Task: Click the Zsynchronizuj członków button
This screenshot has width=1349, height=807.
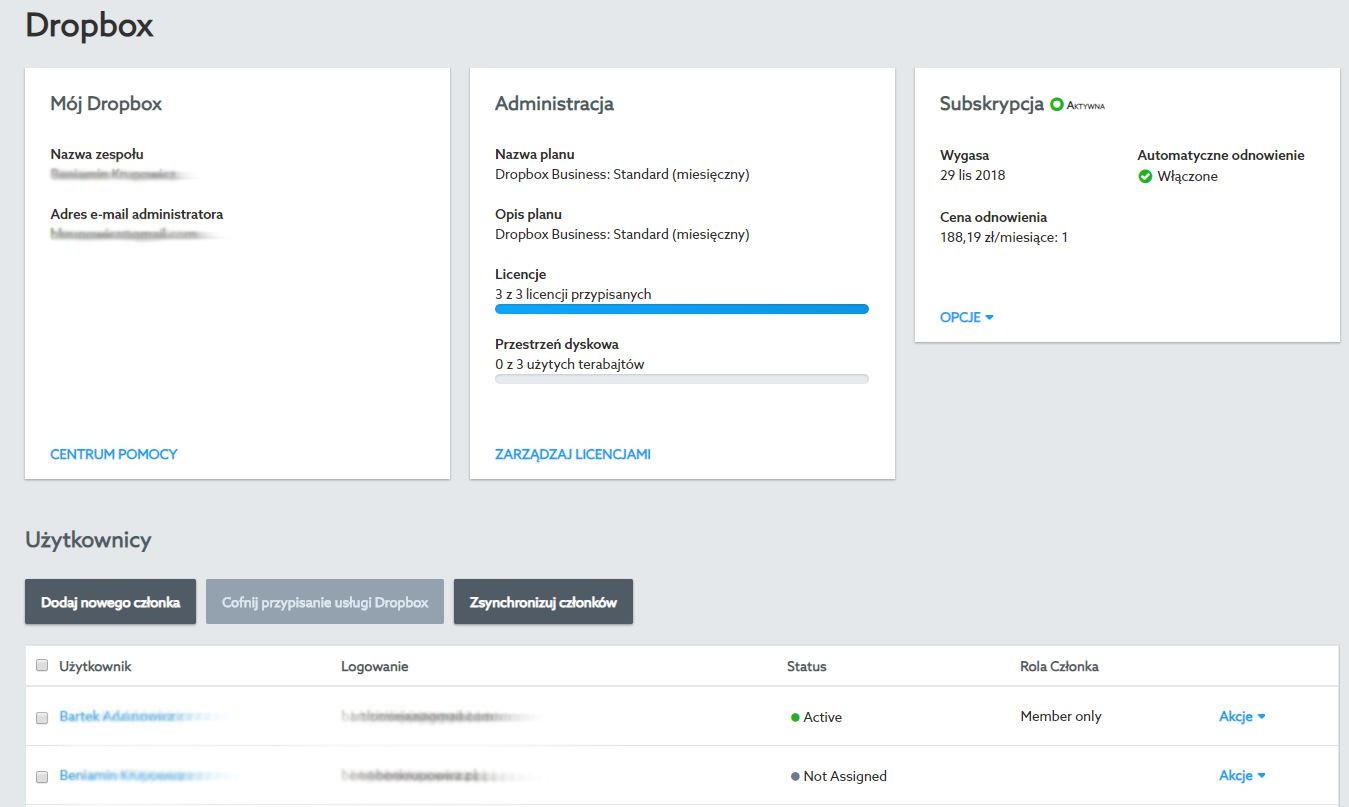Action: coord(543,602)
